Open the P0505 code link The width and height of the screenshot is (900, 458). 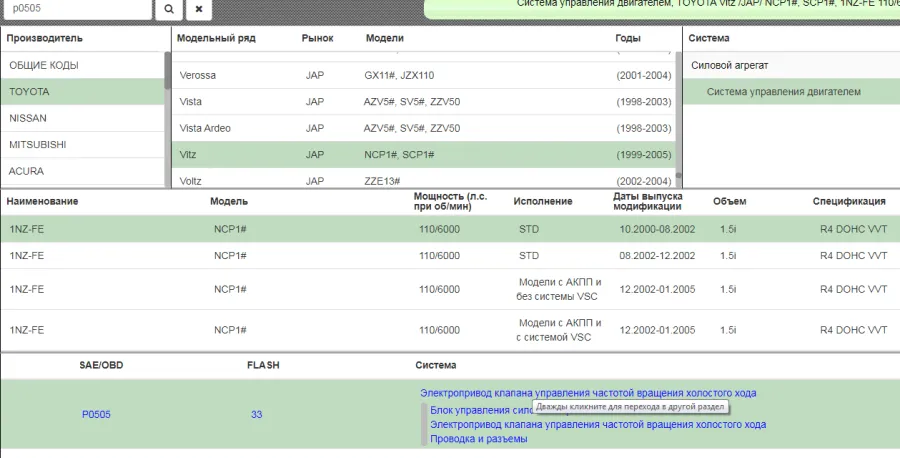[96, 414]
